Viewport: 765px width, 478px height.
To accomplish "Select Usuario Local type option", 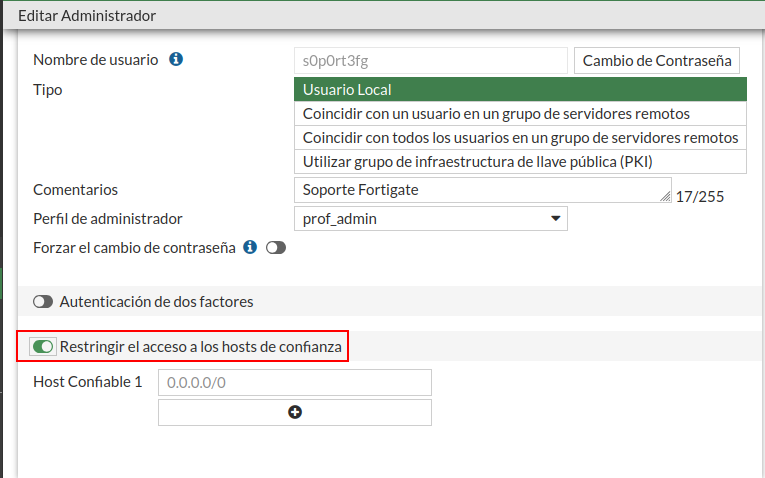I will coord(520,90).
